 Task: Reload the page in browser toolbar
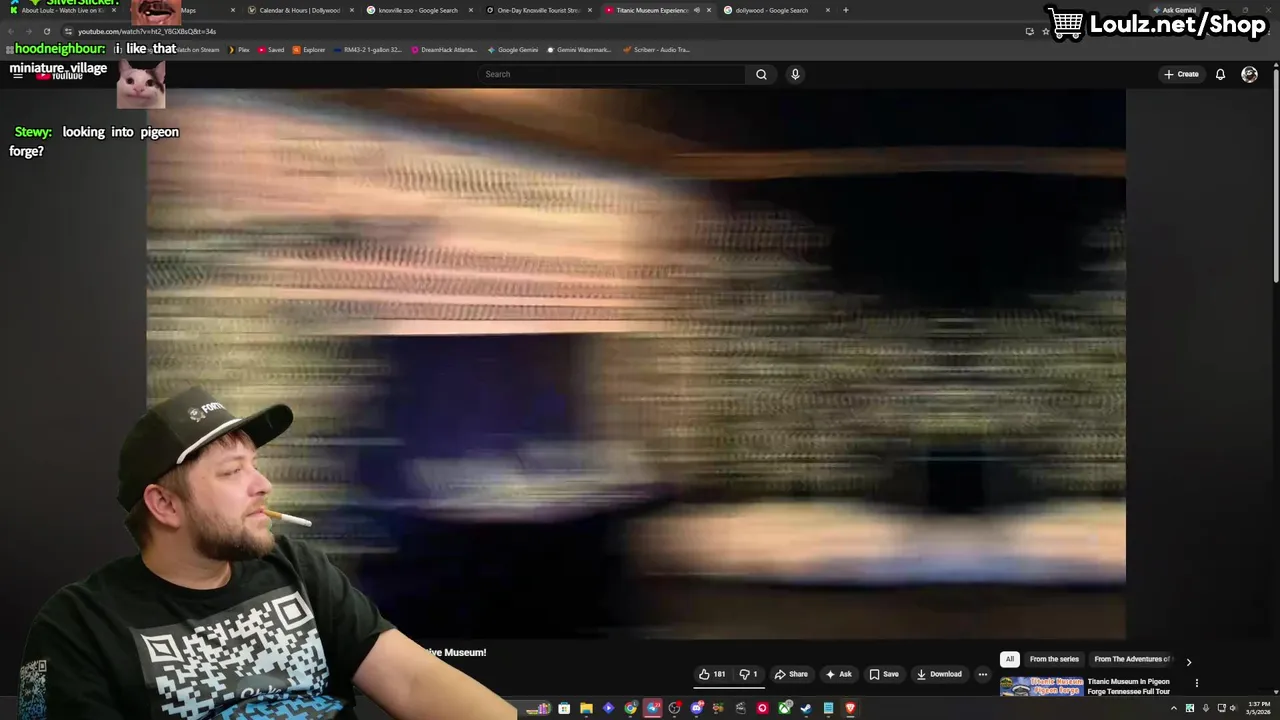click(46, 31)
